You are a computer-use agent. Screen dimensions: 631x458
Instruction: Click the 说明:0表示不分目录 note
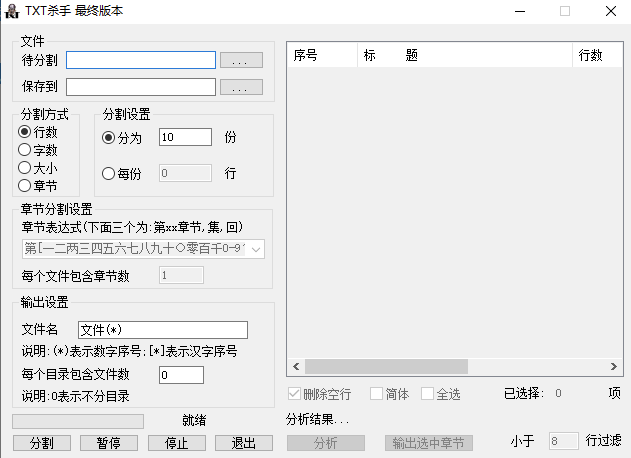click(x=76, y=396)
